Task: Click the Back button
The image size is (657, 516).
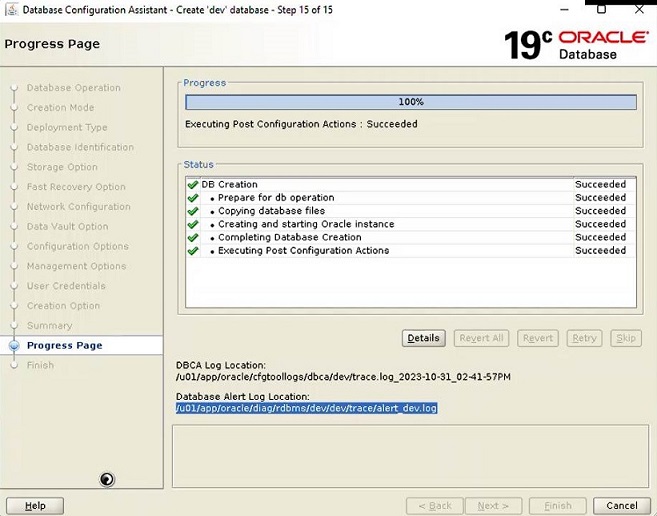Action: 435,506
